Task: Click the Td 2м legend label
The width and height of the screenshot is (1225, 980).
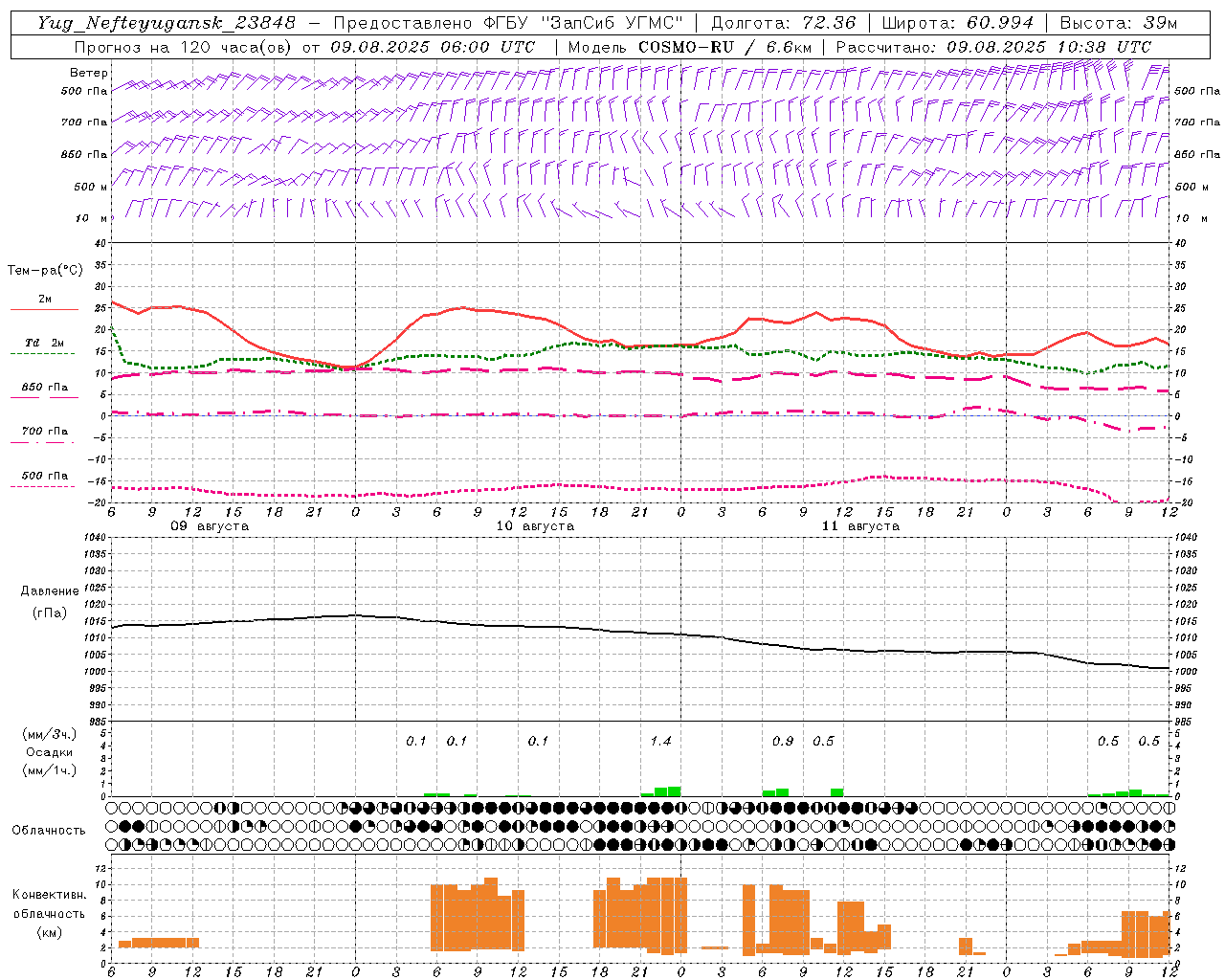Action: tap(45, 343)
